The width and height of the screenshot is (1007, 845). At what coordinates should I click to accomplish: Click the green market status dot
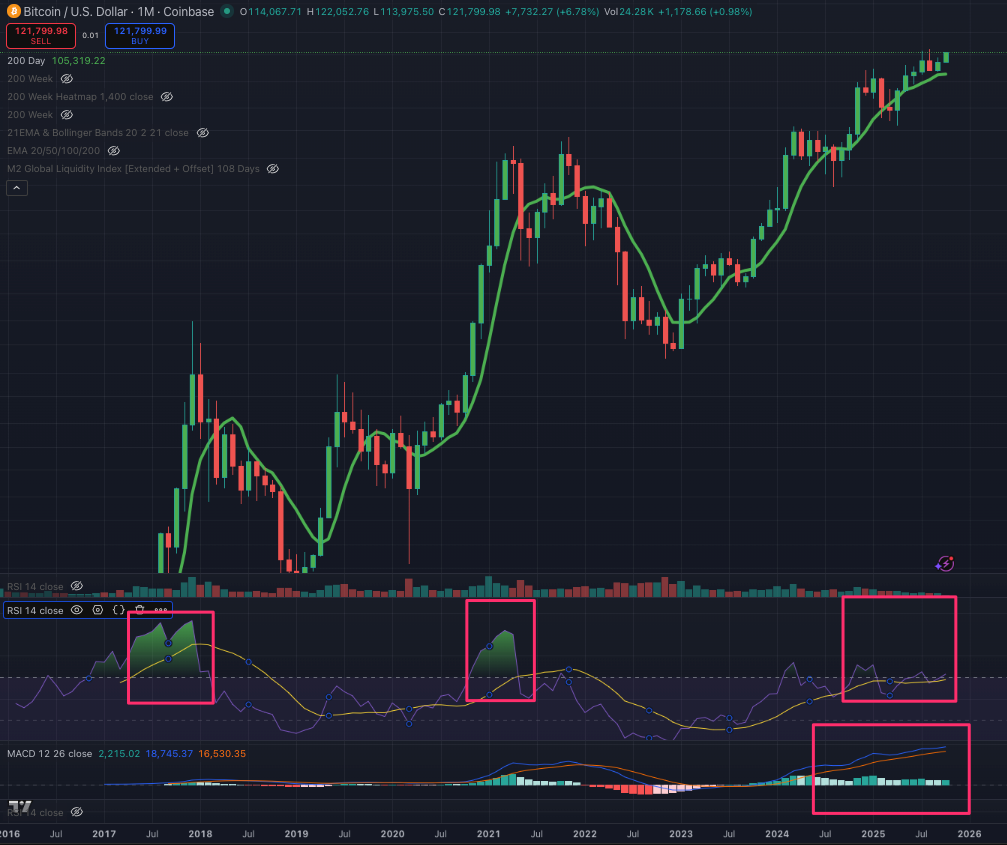click(x=227, y=11)
